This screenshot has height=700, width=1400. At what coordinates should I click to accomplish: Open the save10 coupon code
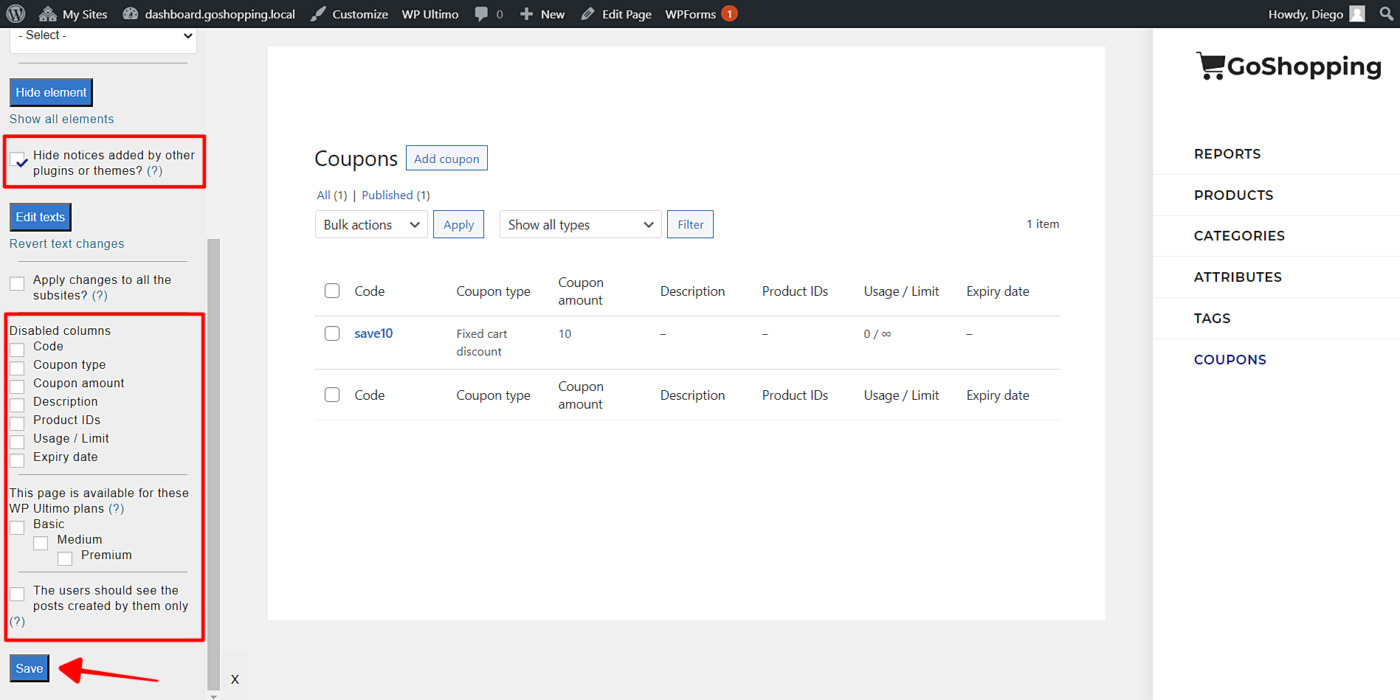373,333
